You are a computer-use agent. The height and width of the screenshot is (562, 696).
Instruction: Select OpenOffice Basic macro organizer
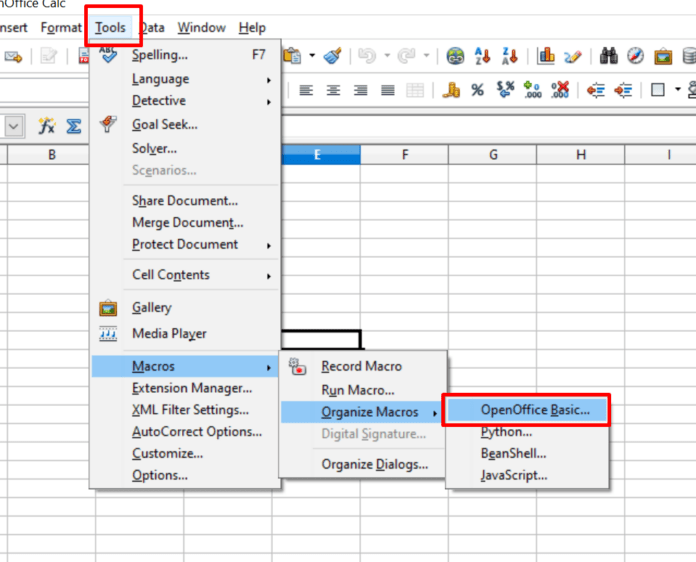click(x=527, y=410)
